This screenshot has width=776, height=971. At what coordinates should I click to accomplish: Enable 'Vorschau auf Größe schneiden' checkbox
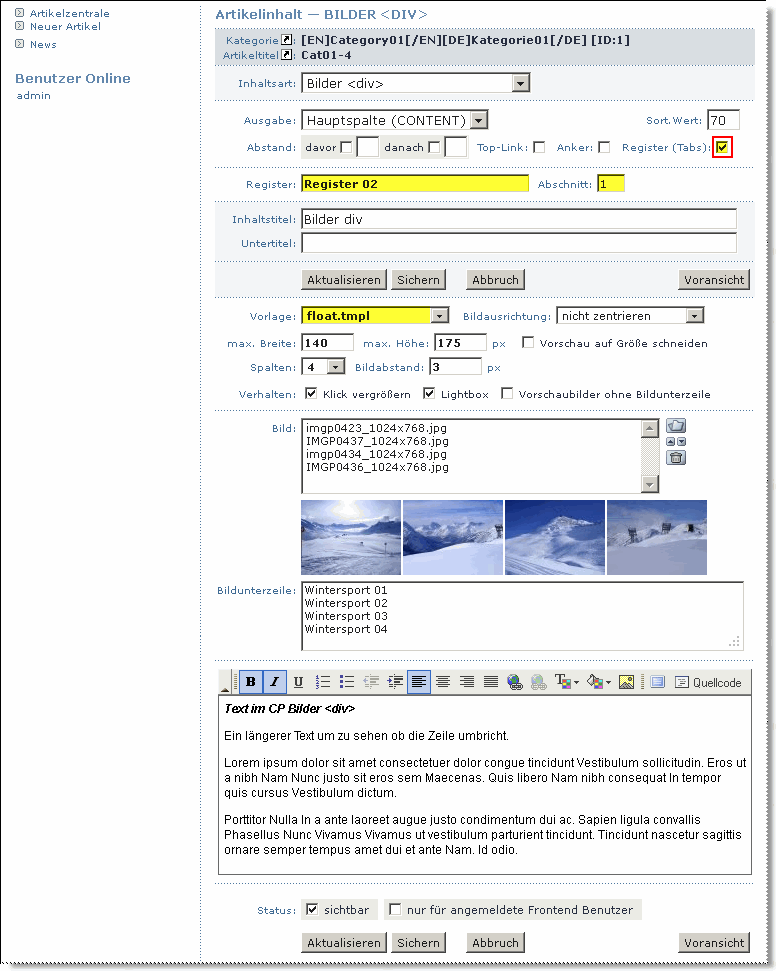[x=528, y=343]
